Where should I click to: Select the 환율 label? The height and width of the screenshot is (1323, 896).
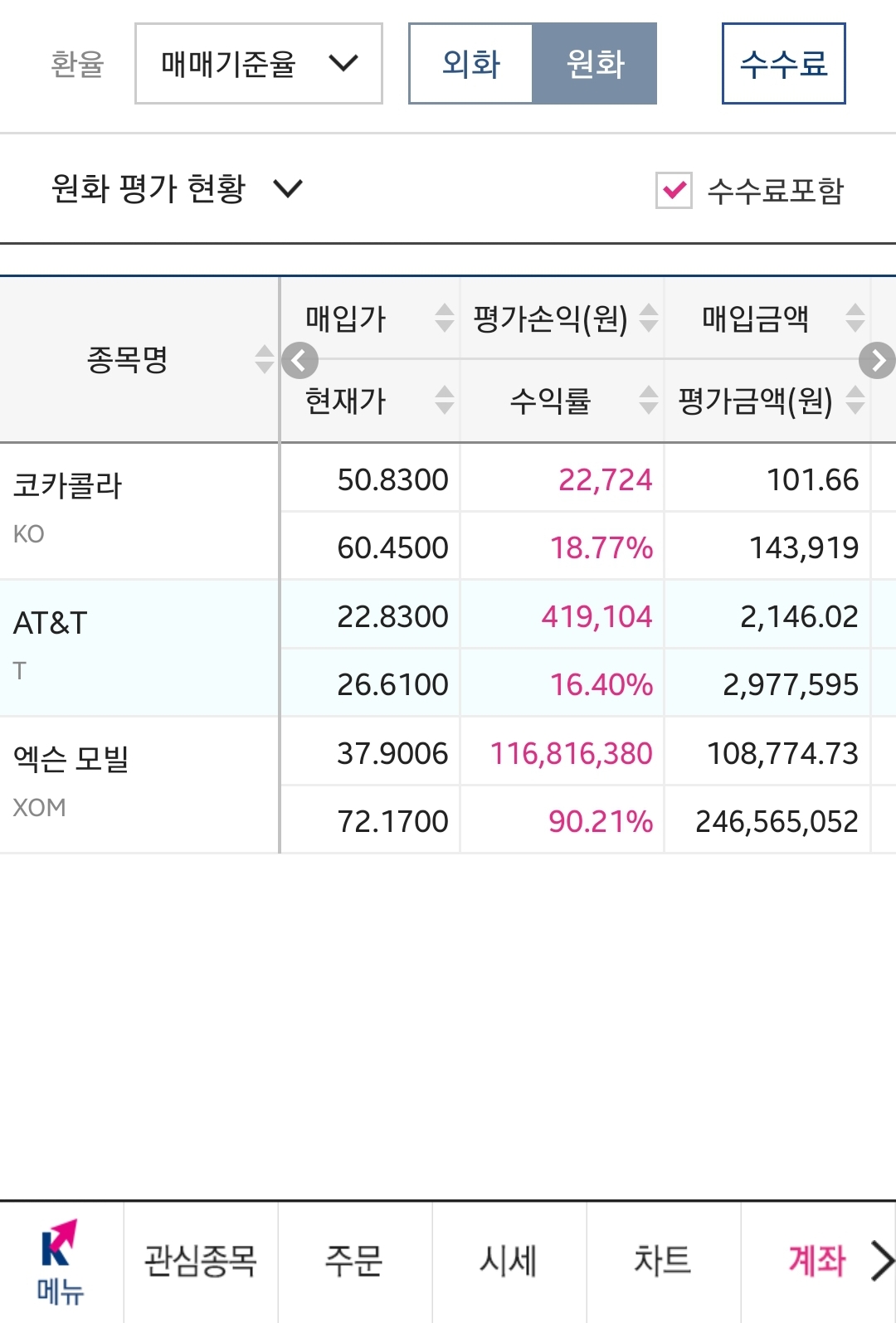pos(77,64)
